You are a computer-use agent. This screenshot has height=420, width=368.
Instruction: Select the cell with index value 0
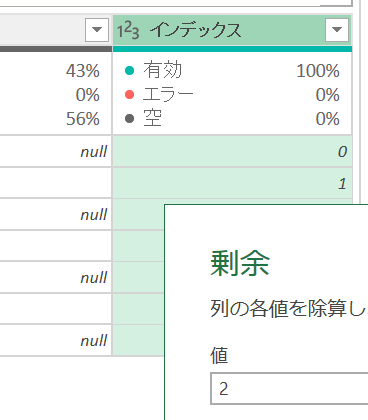(232, 152)
